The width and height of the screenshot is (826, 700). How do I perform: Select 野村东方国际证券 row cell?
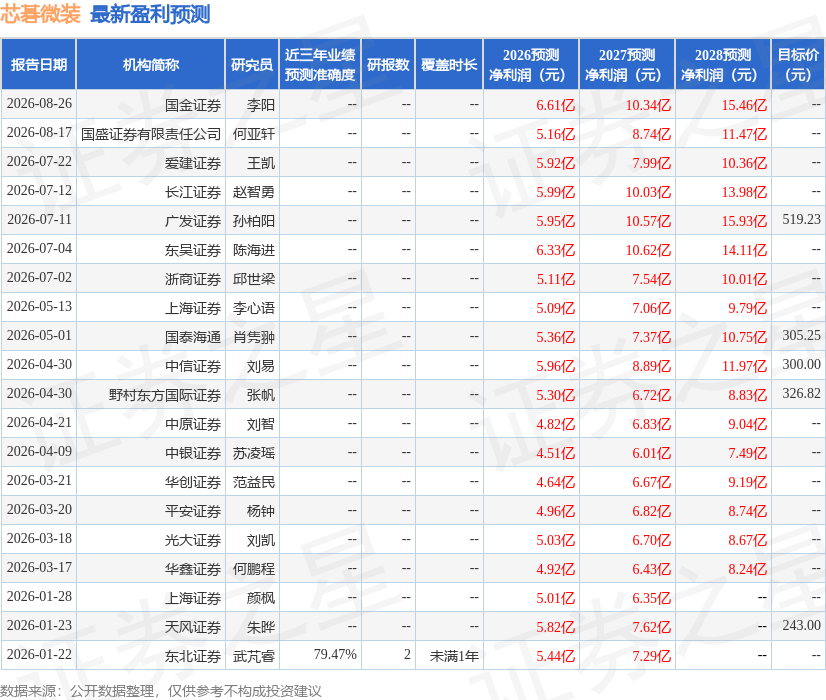[165, 395]
